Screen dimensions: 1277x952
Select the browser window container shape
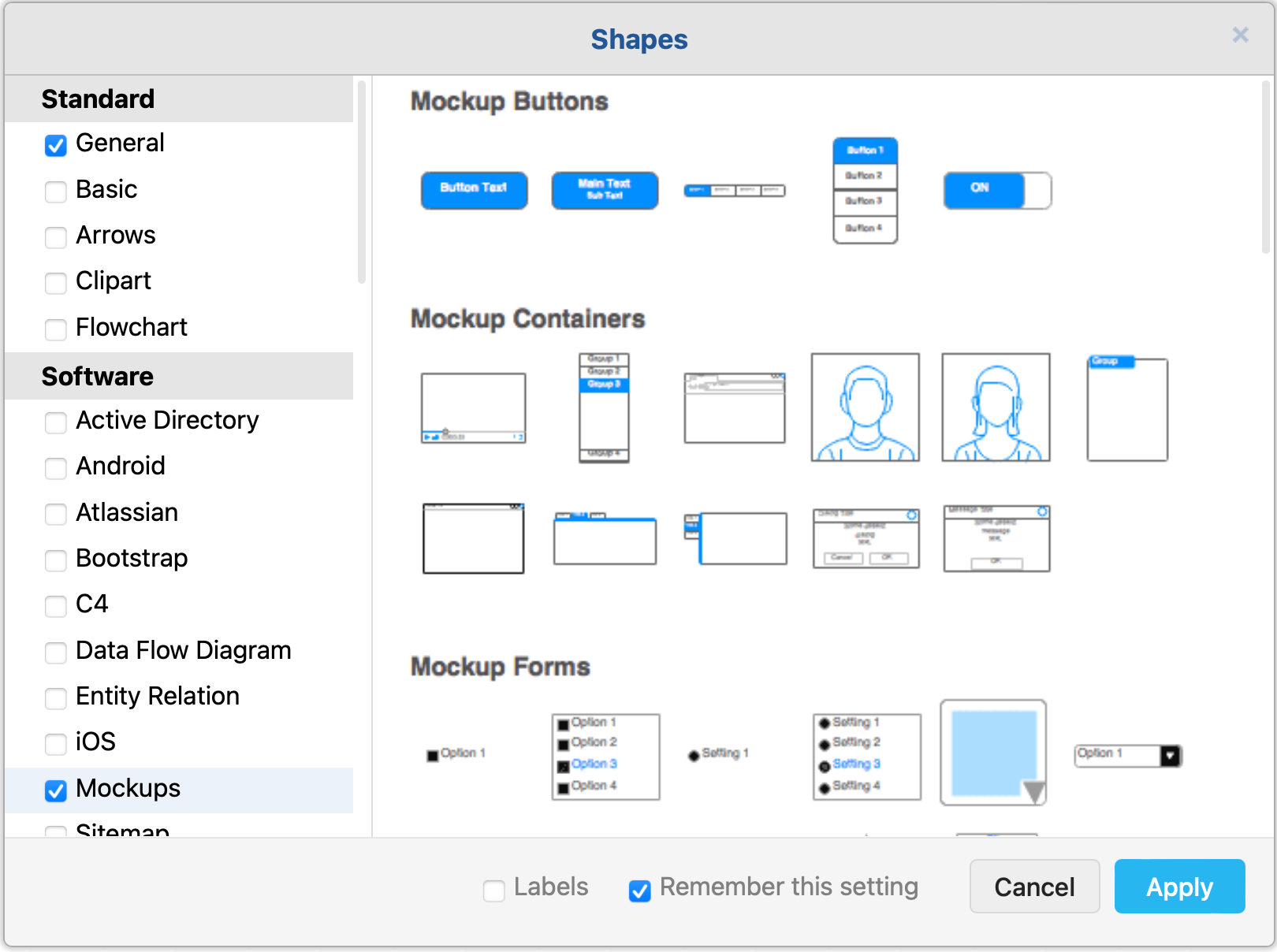point(734,407)
